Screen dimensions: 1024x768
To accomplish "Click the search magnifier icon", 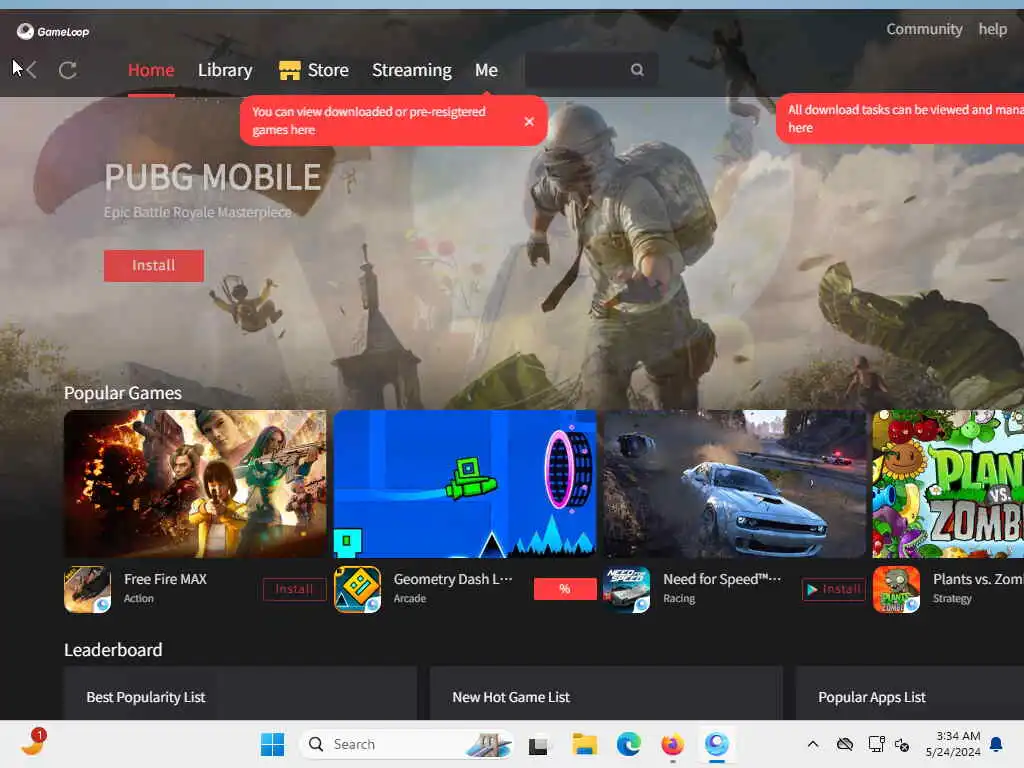I will point(637,69).
